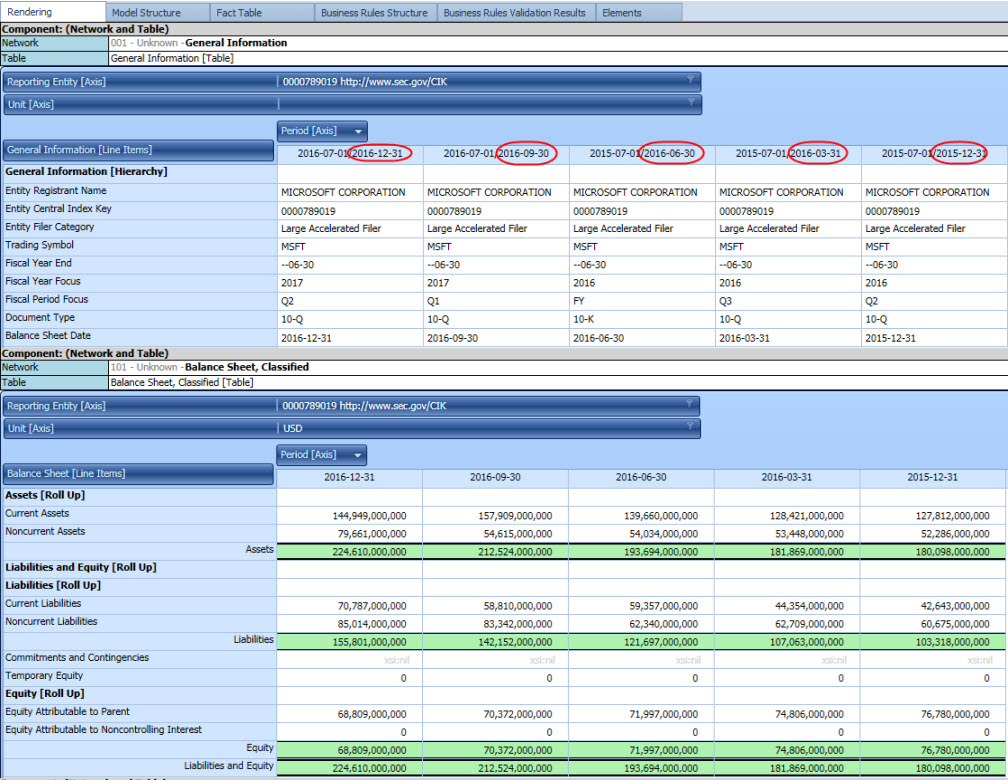Click General Information network row 001
1008x780 pixels.
tap(504, 43)
